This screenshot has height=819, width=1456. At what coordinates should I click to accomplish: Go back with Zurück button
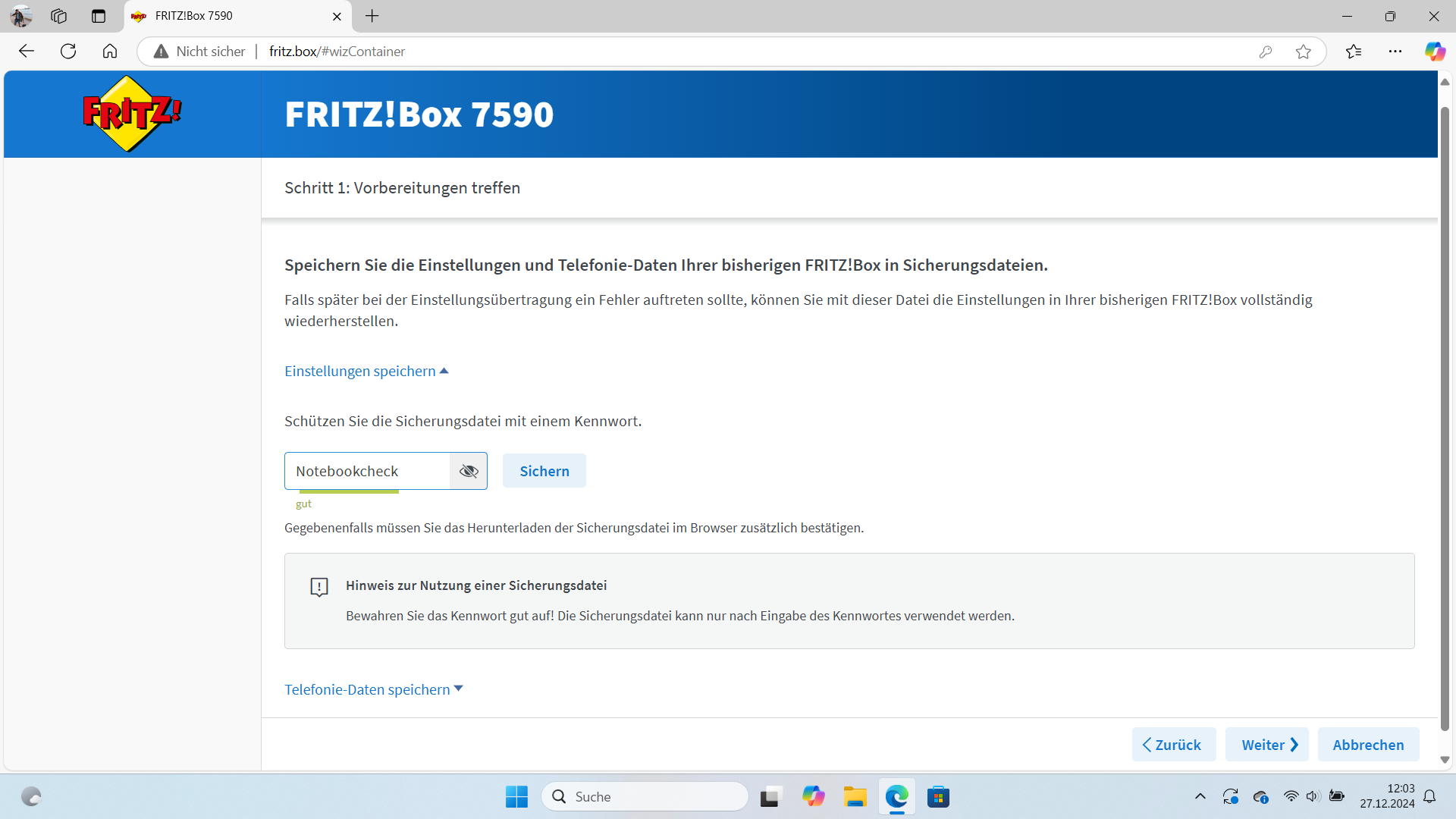coord(1173,745)
